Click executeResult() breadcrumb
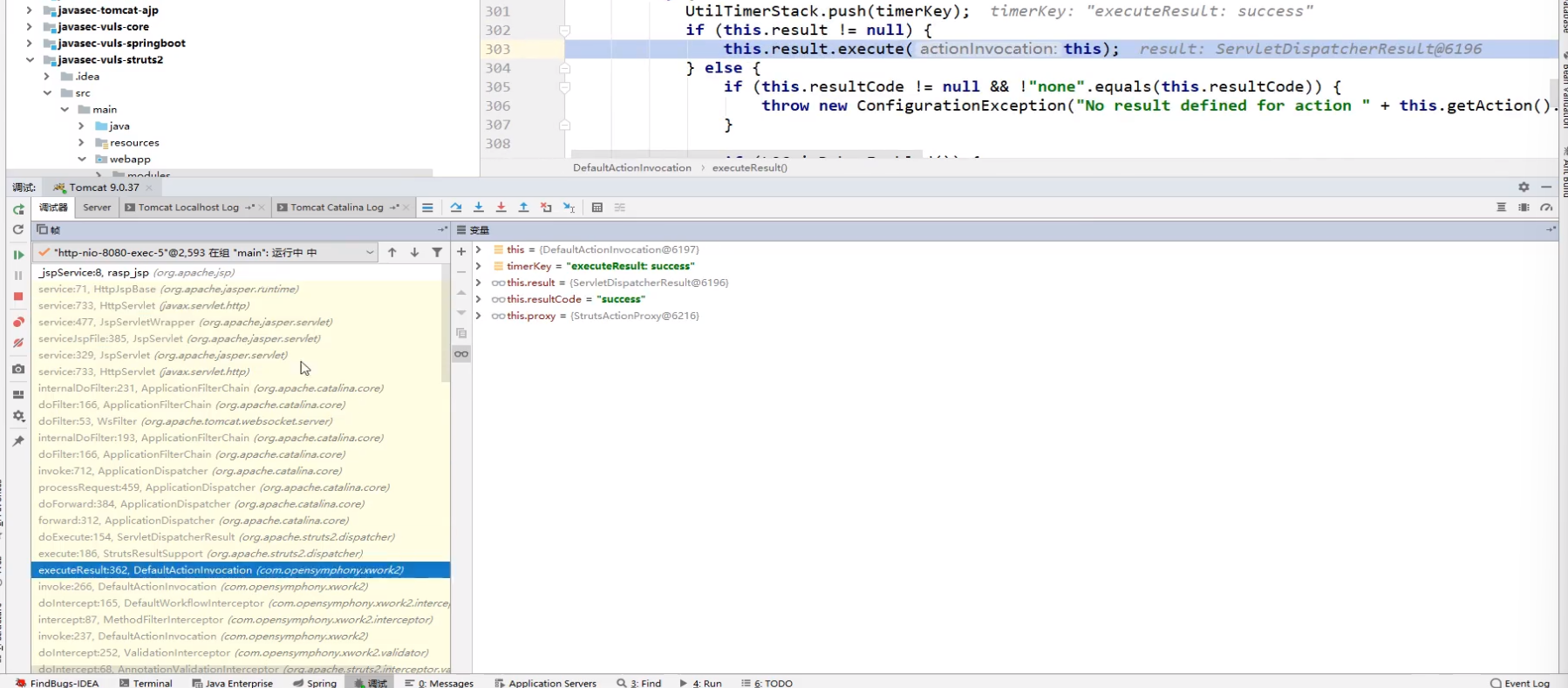Viewport: 1568px width, 688px height. (749, 167)
